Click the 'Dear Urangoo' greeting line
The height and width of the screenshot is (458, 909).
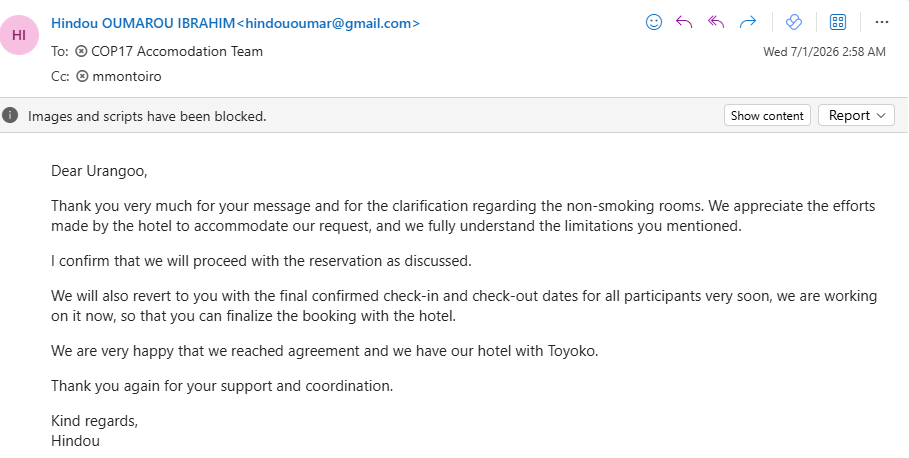coord(99,171)
